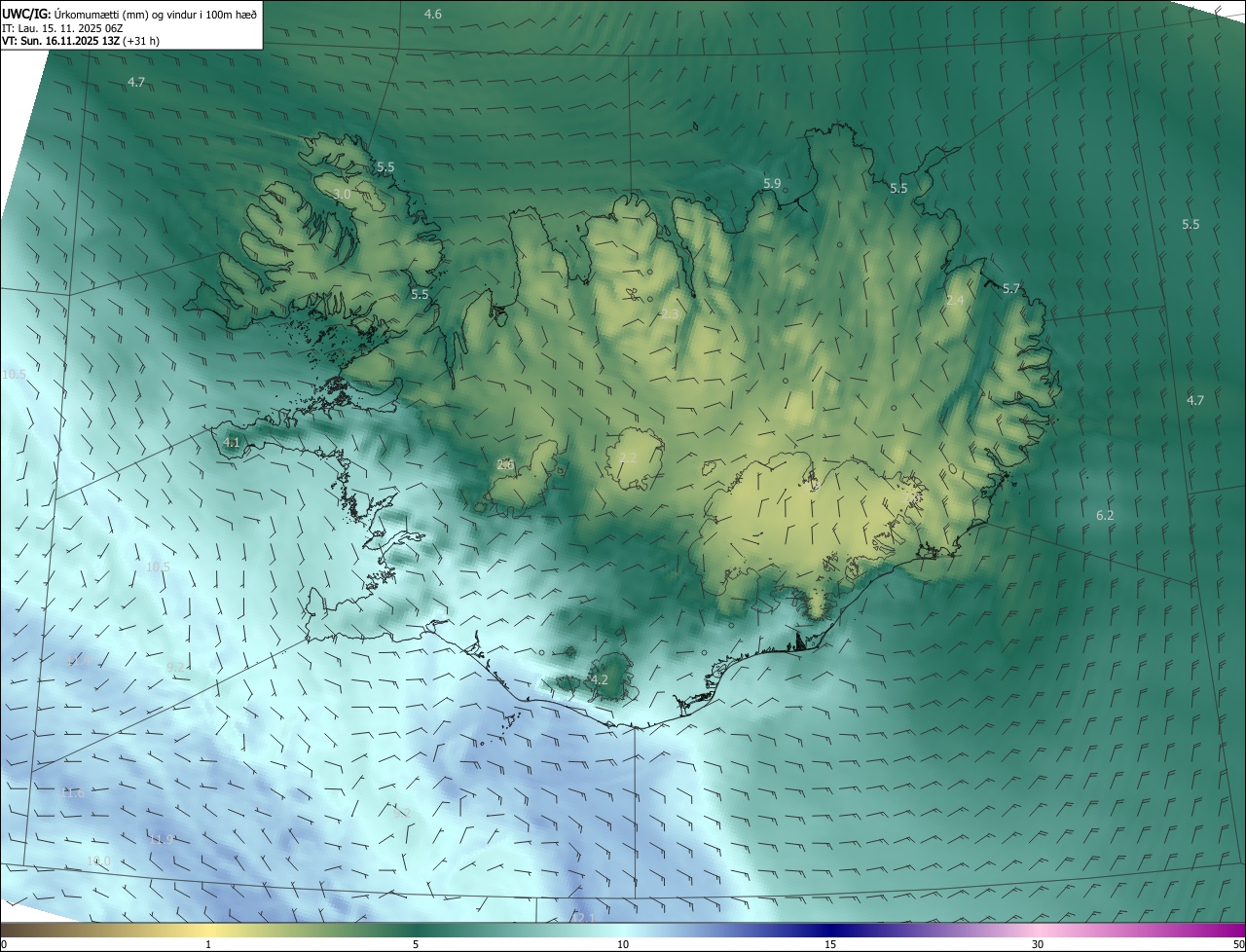This screenshot has height=952, width=1246.
Task: Click the 4.6 value label on the map
Action: point(433,14)
